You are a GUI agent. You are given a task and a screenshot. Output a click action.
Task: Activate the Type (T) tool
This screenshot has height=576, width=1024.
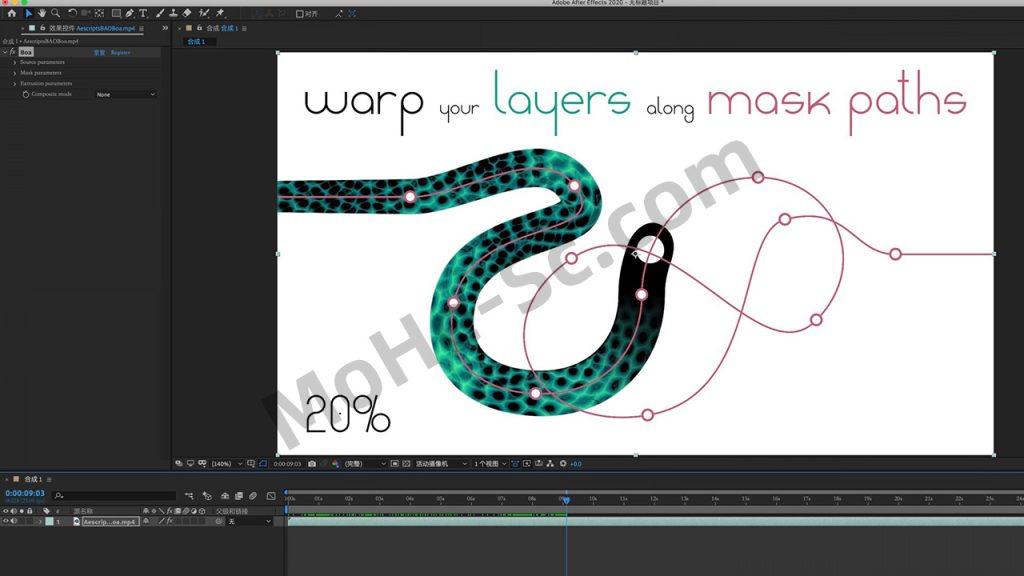point(143,14)
